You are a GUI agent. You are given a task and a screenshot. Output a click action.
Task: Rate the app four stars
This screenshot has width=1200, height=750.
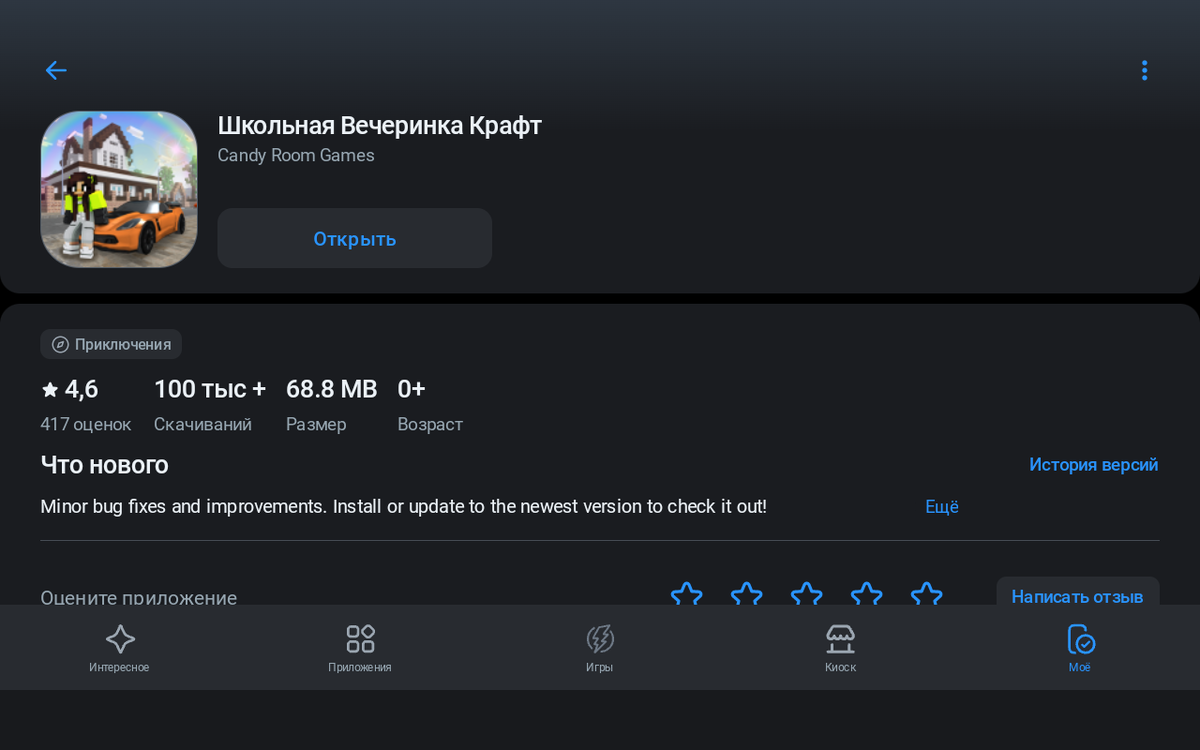pyautogui.click(x=867, y=594)
